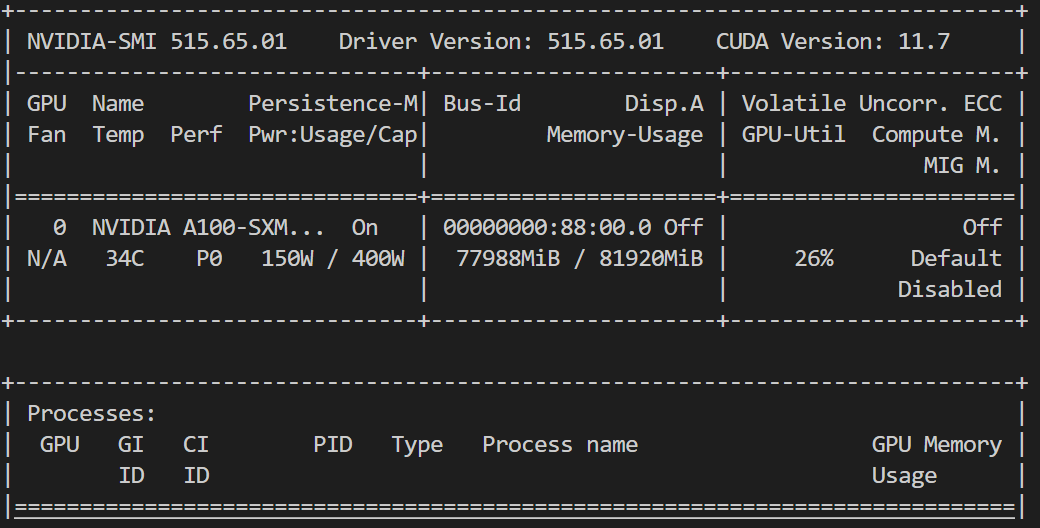Viewport: 1040px width, 528px height.
Task: Select the Process name column header
Action: pyautogui.click(x=560, y=444)
